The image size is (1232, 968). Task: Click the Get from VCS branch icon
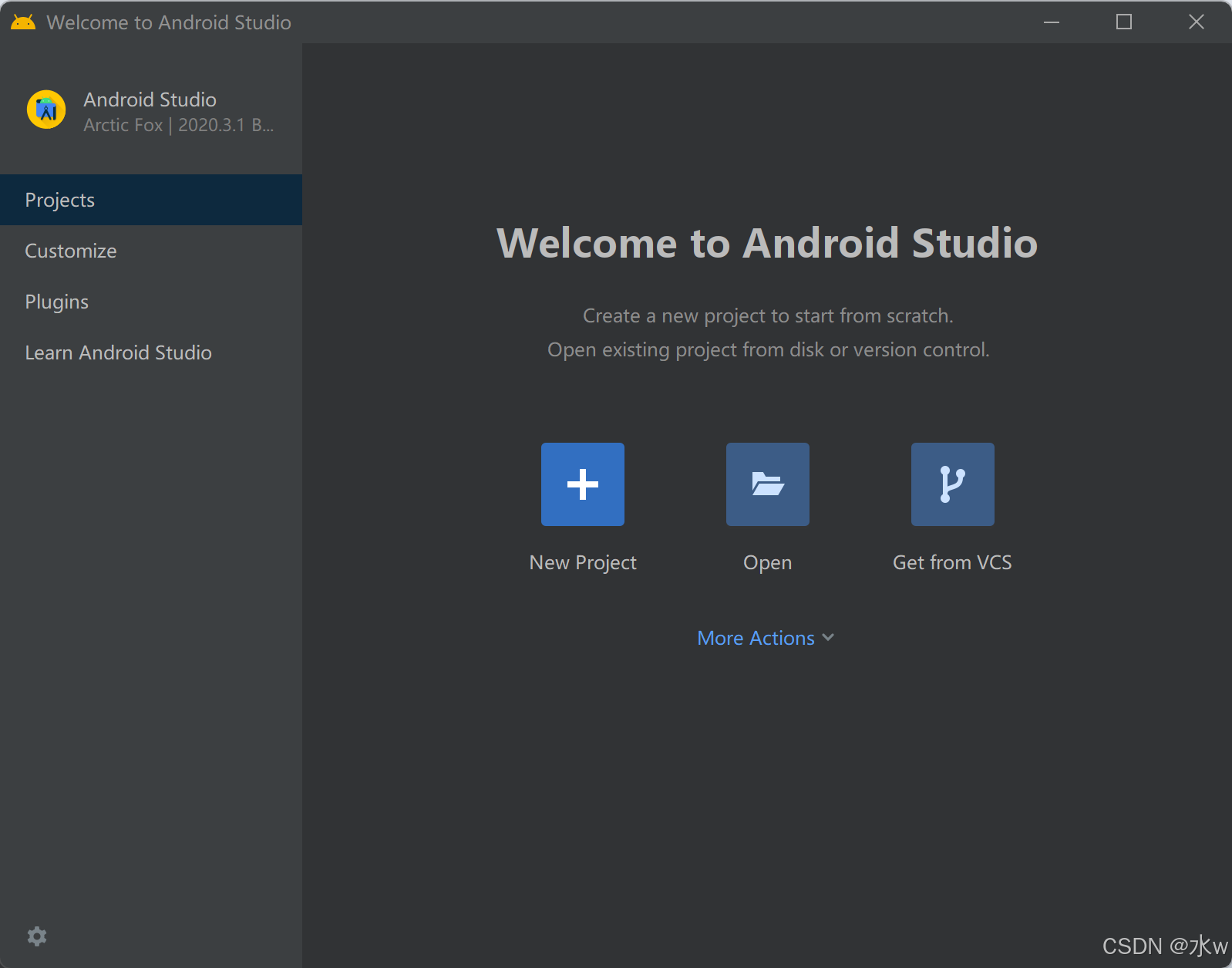[x=953, y=484]
